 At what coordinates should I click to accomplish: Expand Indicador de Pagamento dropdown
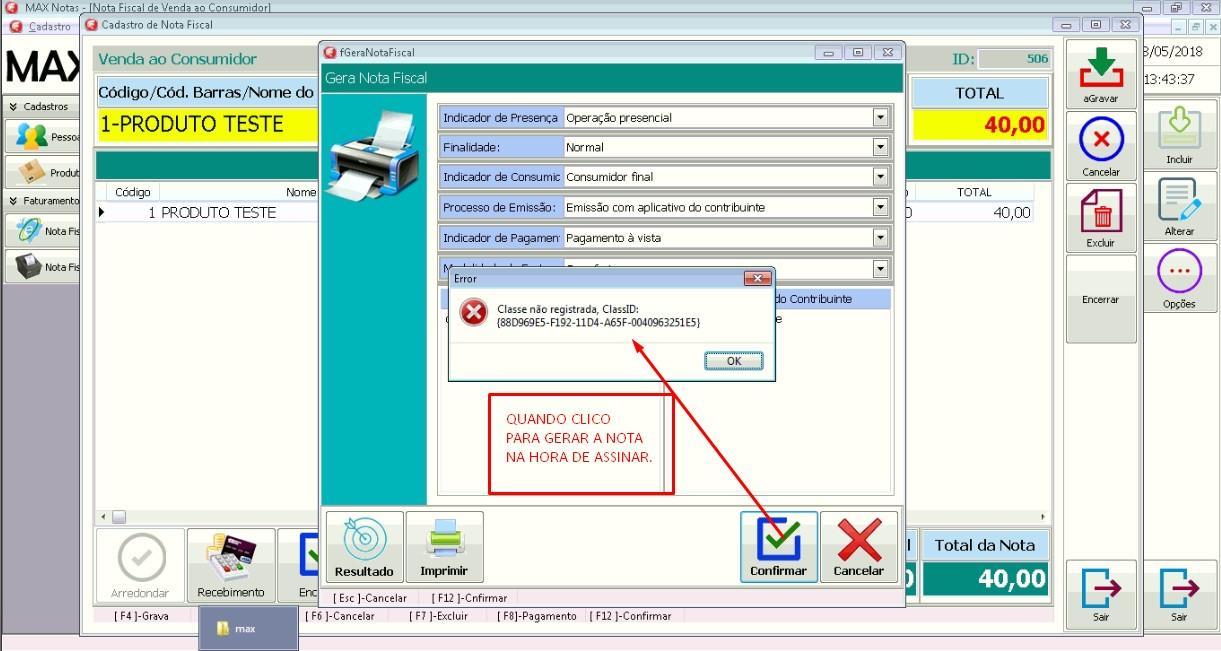click(x=880, y=238)
